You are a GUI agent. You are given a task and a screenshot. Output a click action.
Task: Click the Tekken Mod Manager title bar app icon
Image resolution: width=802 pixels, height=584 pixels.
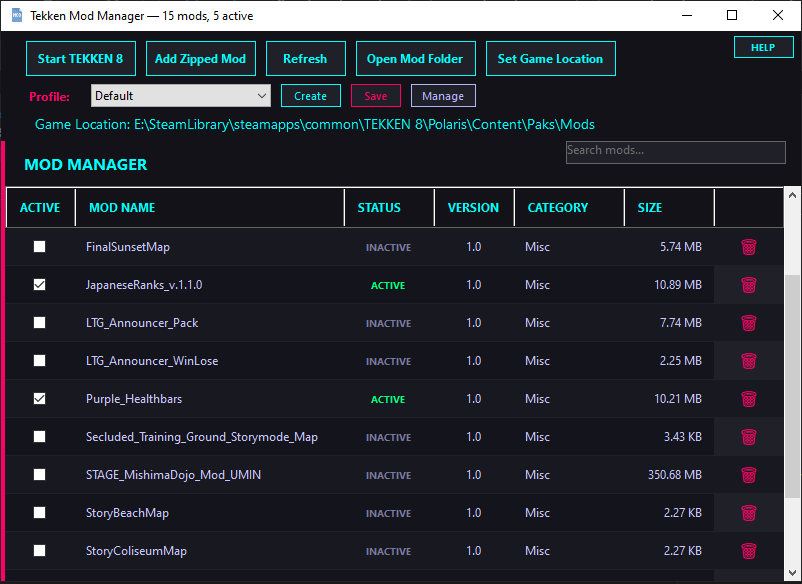click(x=16, y=15)
